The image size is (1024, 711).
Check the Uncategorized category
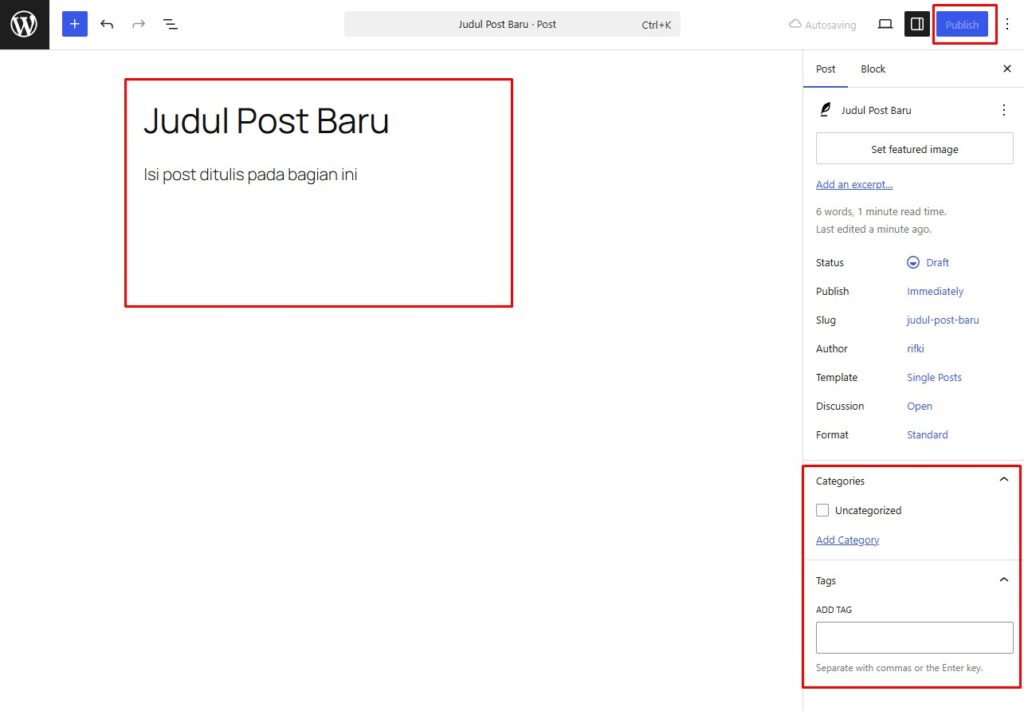[822, 510]
